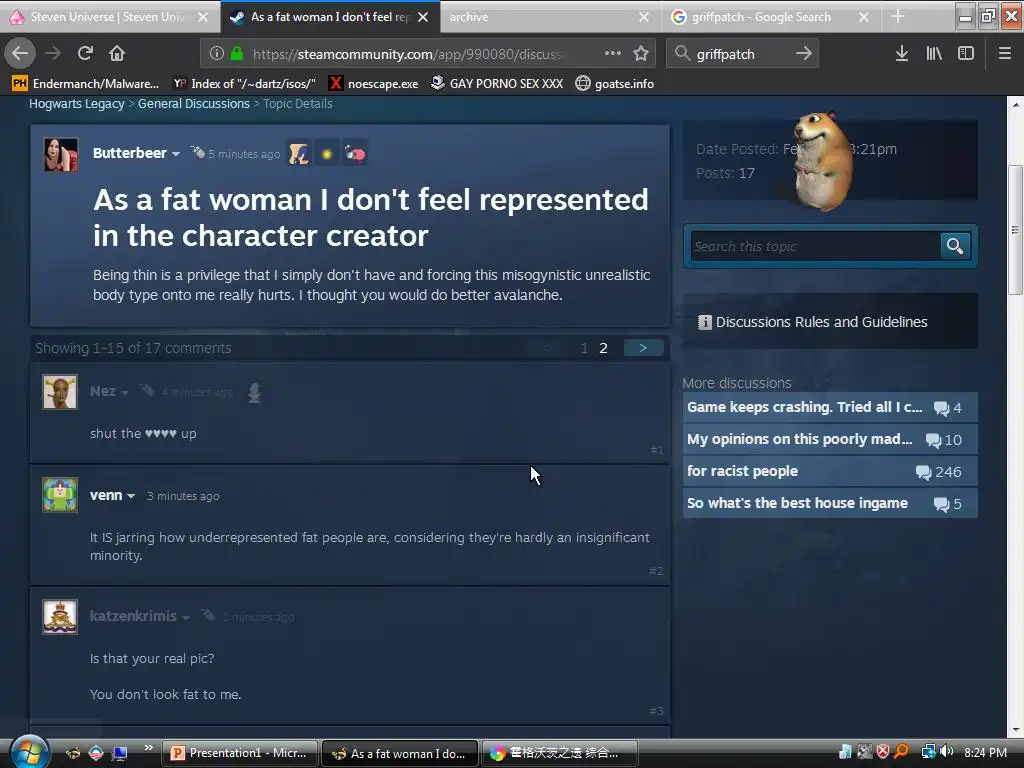Open 'for racist people' discussion
Viewport: 1024px width, 768px height.
(829, 472)
